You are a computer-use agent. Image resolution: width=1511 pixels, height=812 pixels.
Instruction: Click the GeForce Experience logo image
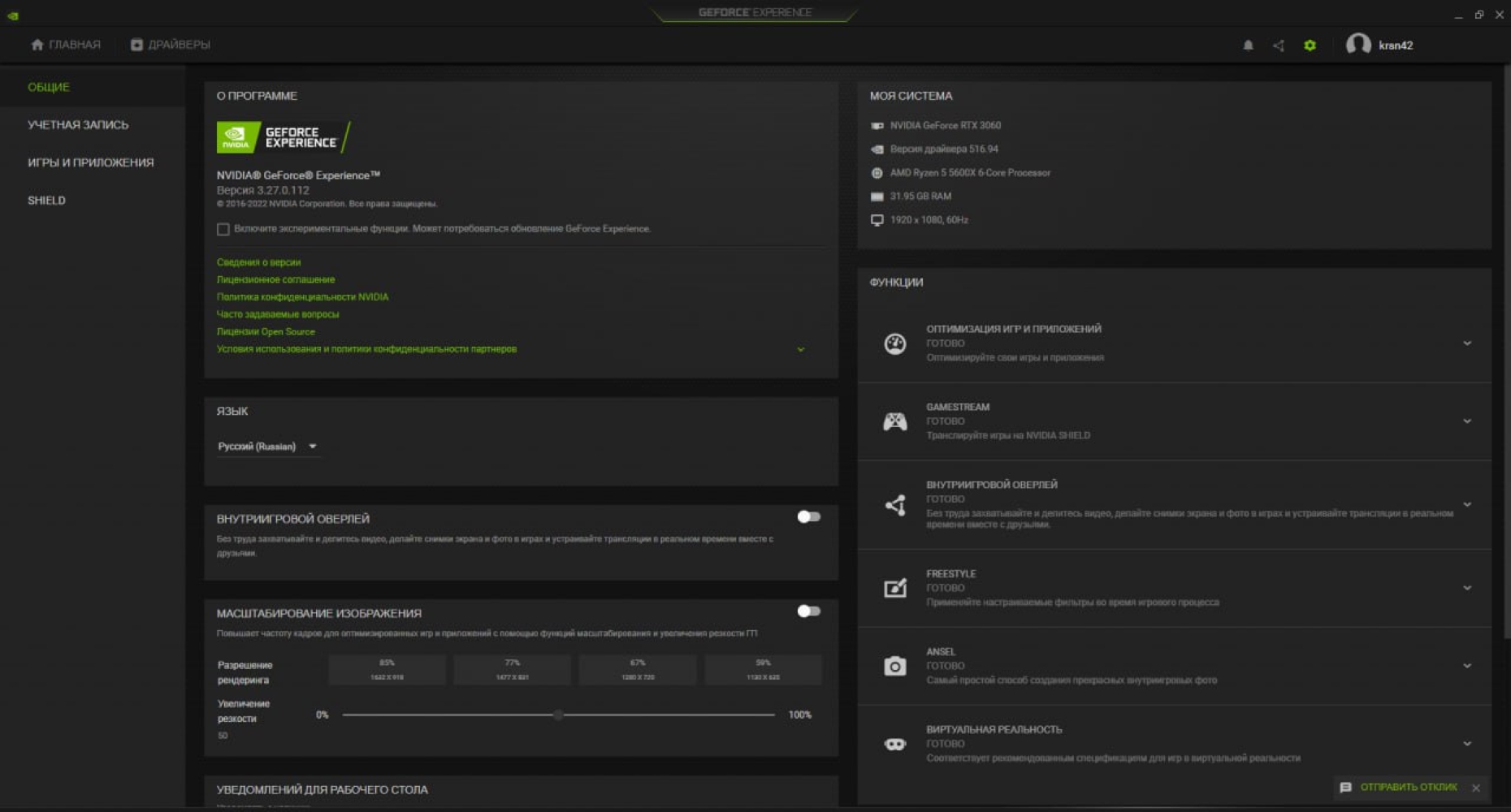click(284, 137)
